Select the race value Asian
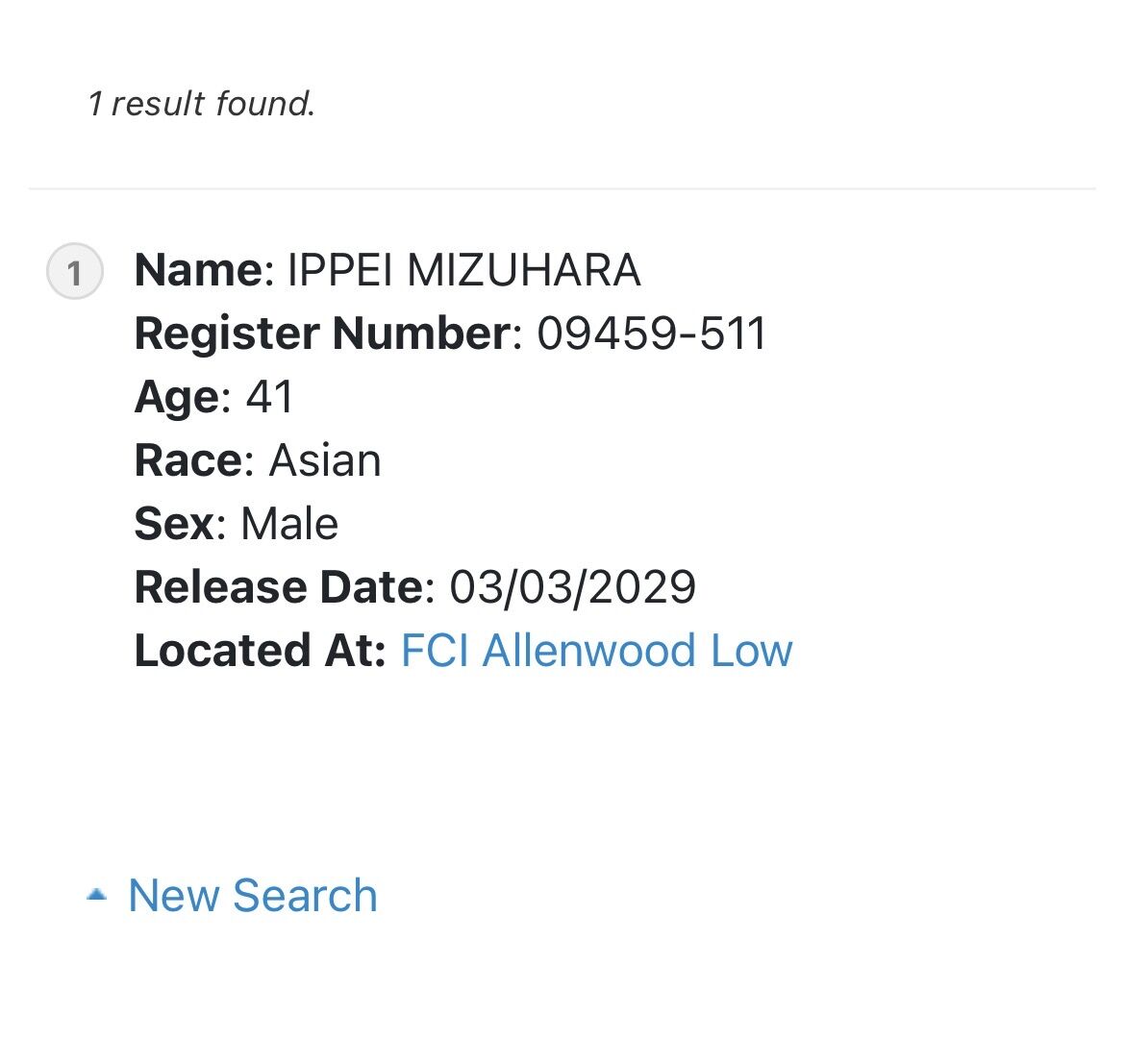 pyautogui.click(x=325, y=460)
